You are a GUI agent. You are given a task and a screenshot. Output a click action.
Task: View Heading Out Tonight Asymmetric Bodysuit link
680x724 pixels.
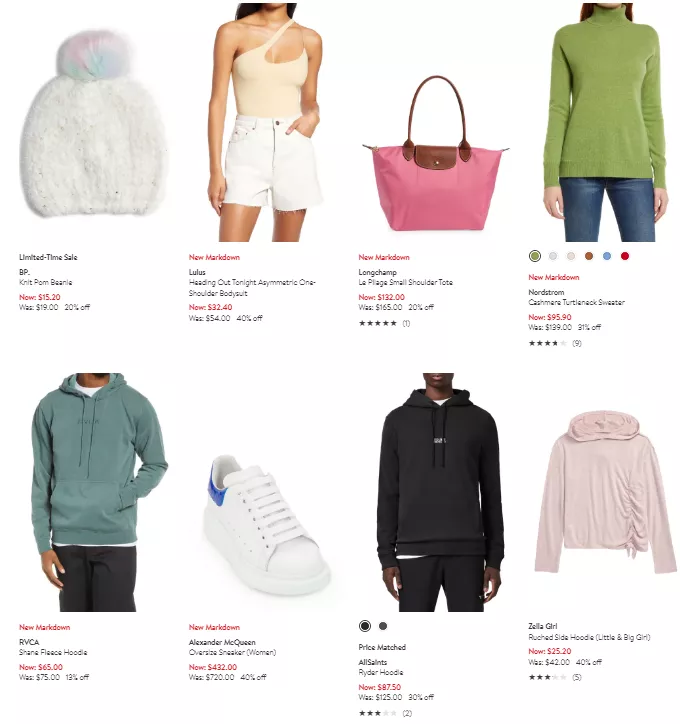pyautogui.click(x=252, y=288)
